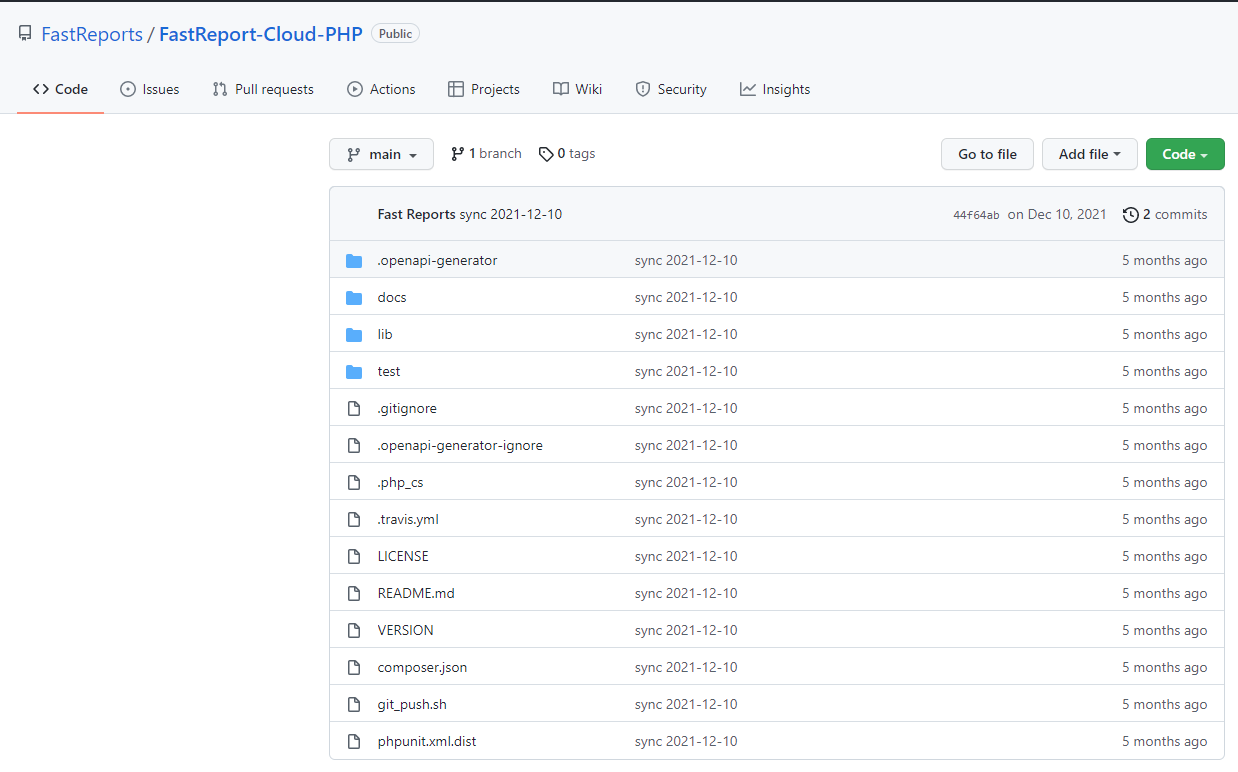This screenshot has width=1238, height=772.
Task: Click the file icon for phpunit.xml.dist
Action: click(x=353, y=742)
